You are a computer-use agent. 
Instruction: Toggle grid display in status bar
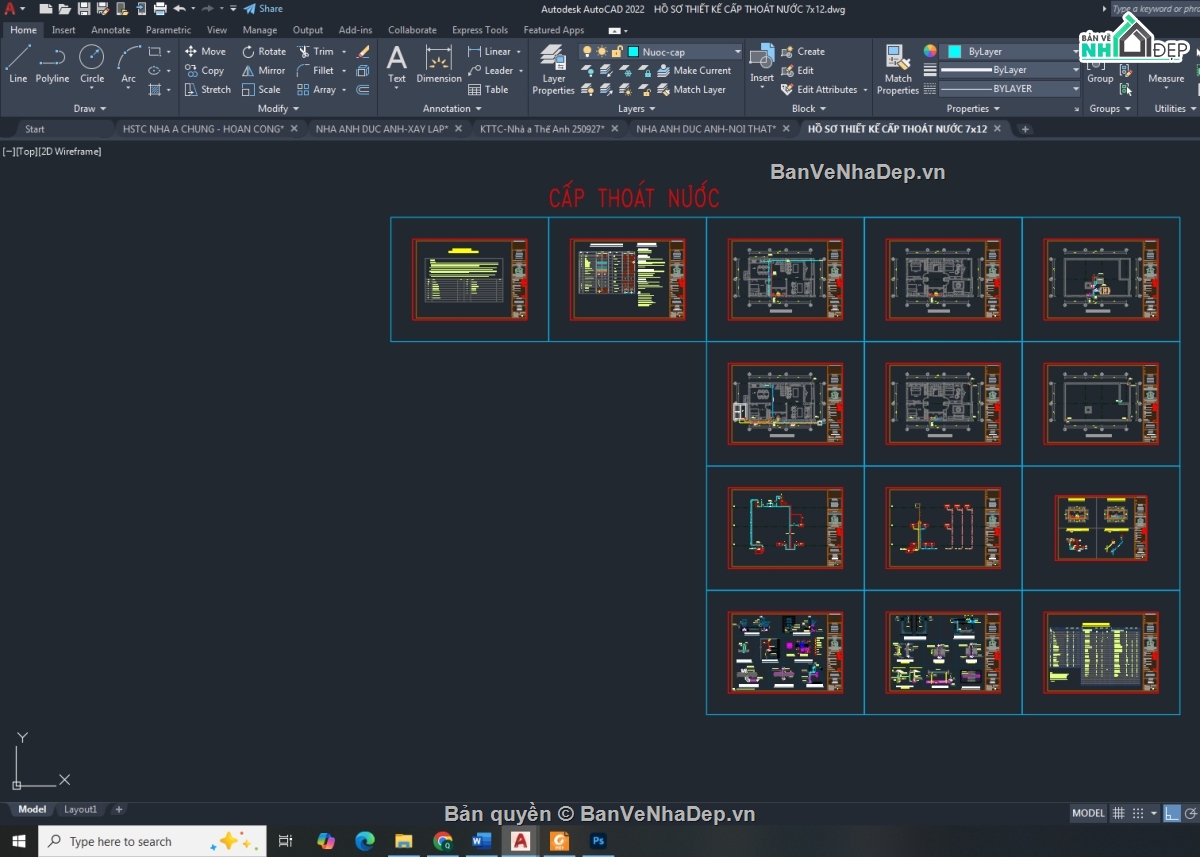coord(1118,813)
